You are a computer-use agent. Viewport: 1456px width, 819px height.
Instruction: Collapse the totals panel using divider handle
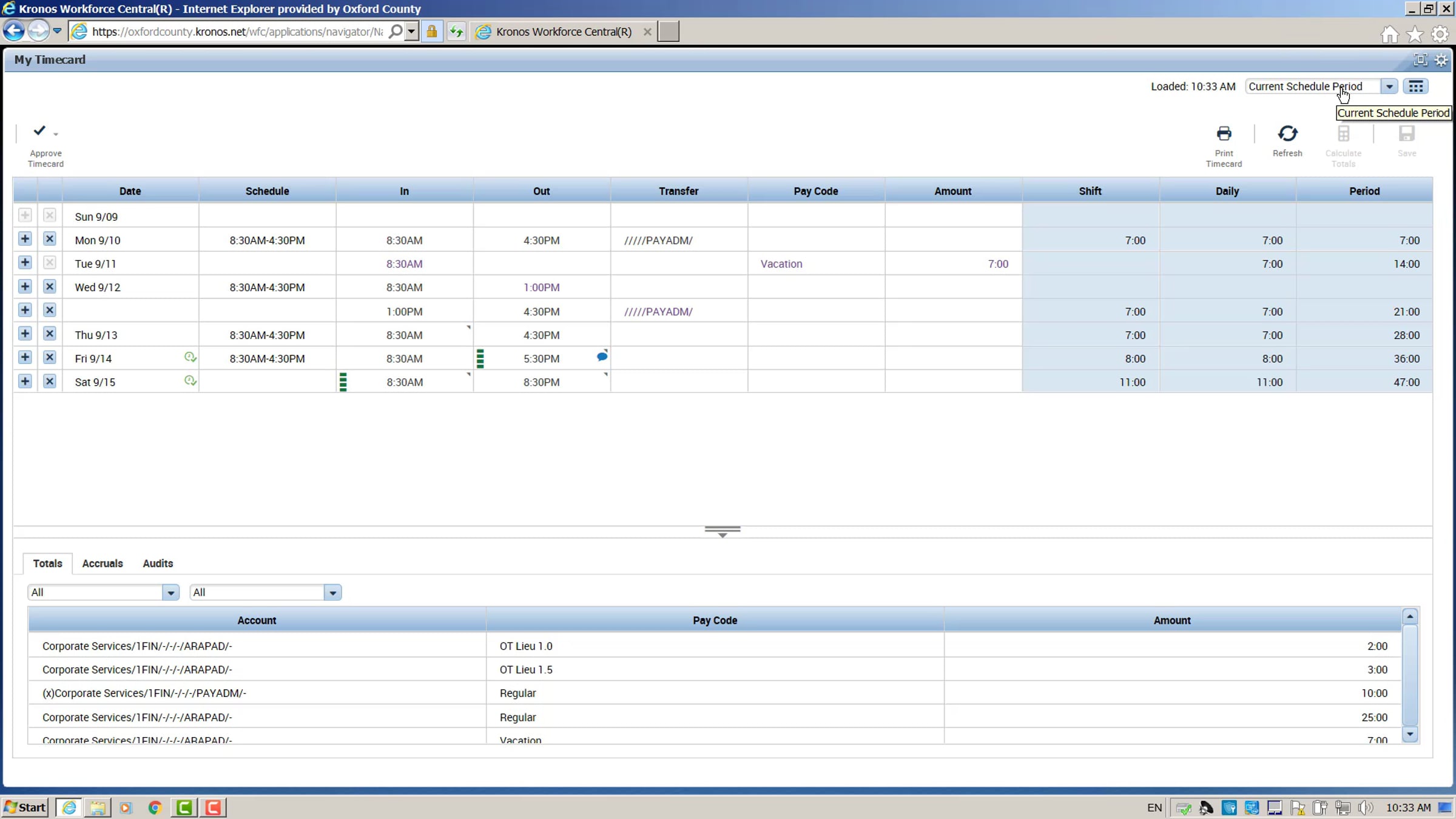point(722,531)
